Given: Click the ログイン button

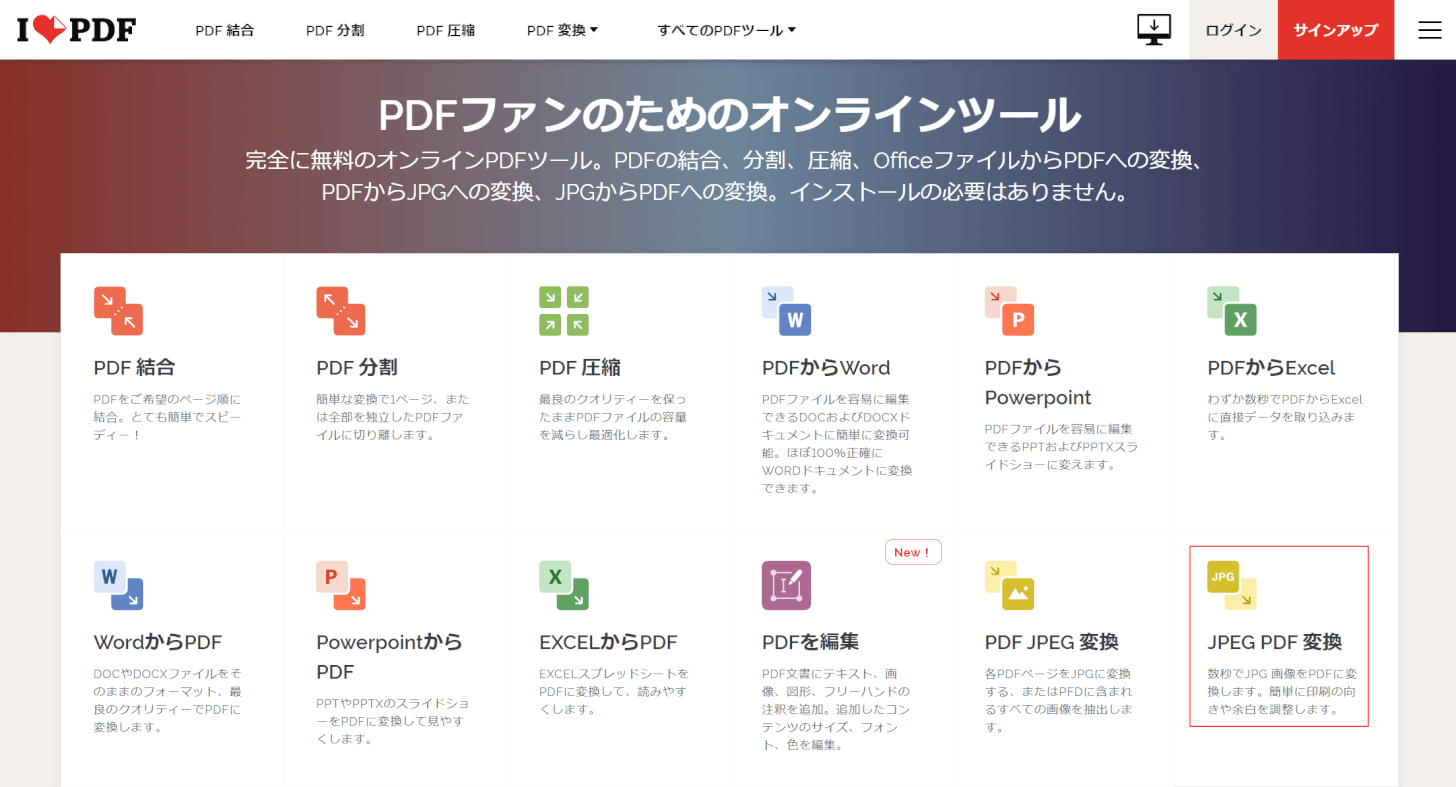Looking at the screenshot, I should coord(1233,30).
